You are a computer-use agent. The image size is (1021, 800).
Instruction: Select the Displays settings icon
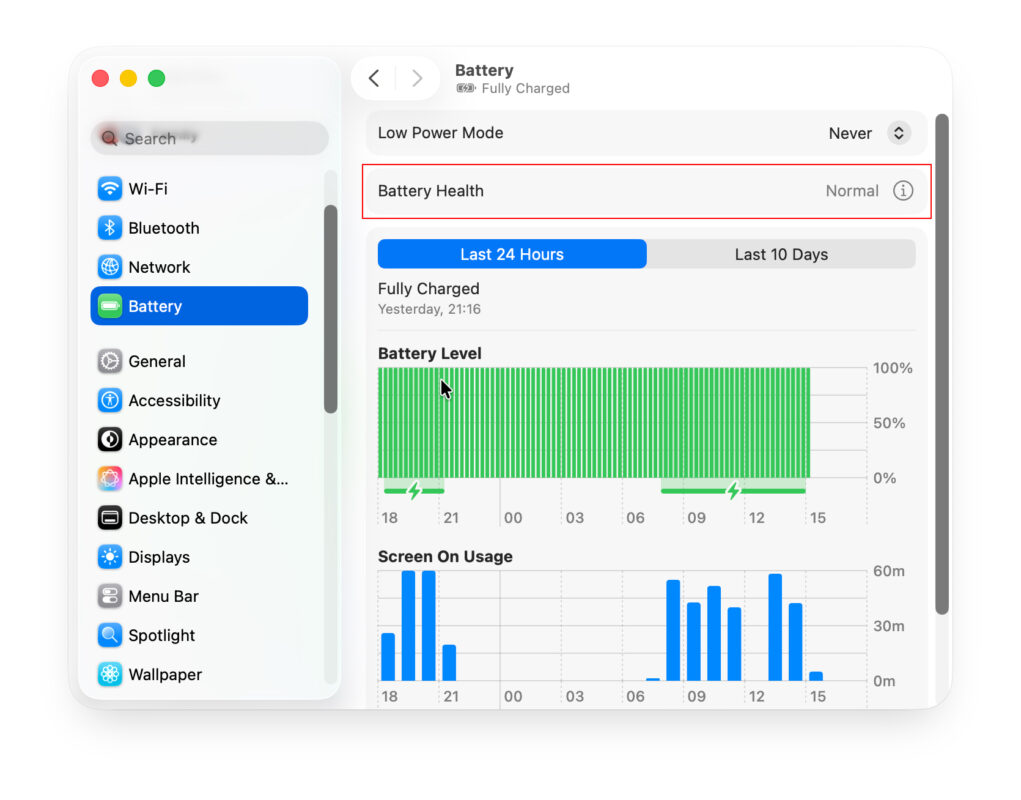tap(110, 556)
